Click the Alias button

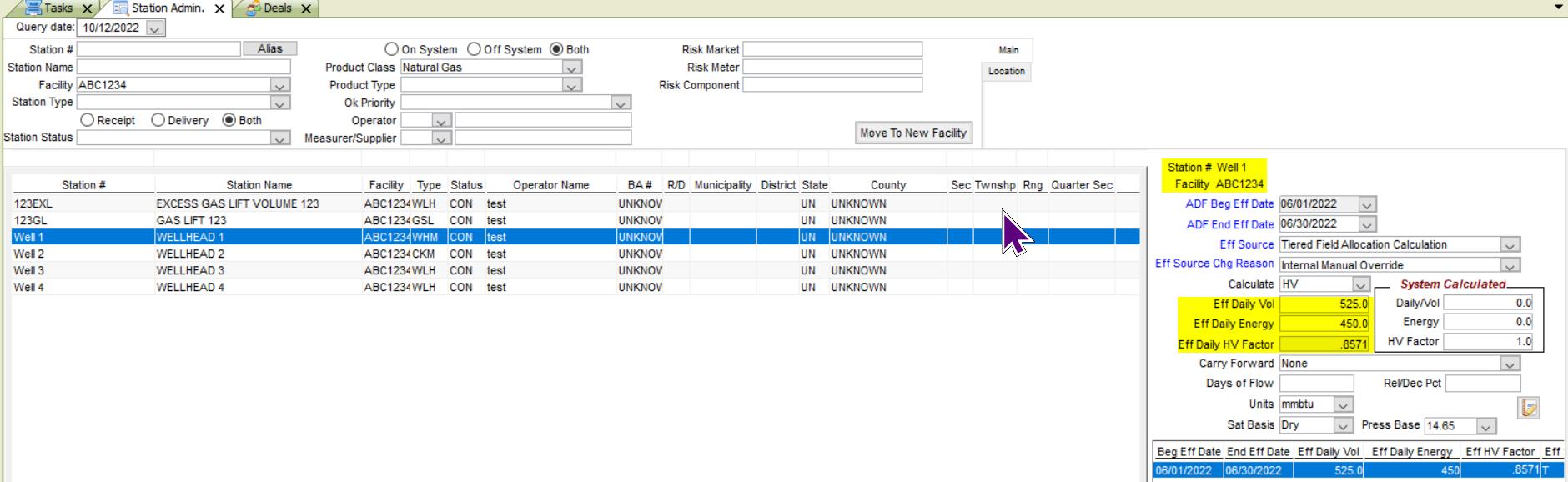pos(269,49)
